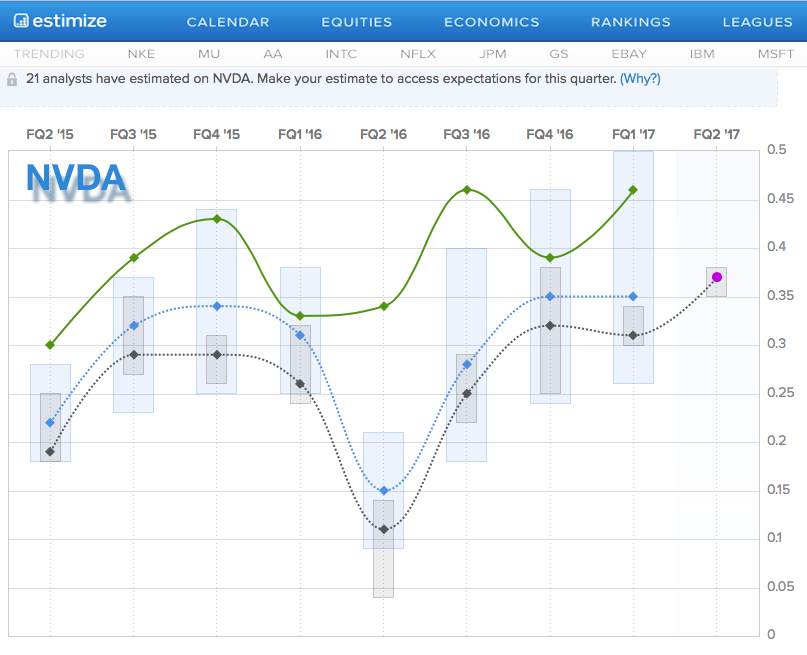Viewport: 807px width, 655px height.
Task: Select trending ticker JPM
Action: 493,54
